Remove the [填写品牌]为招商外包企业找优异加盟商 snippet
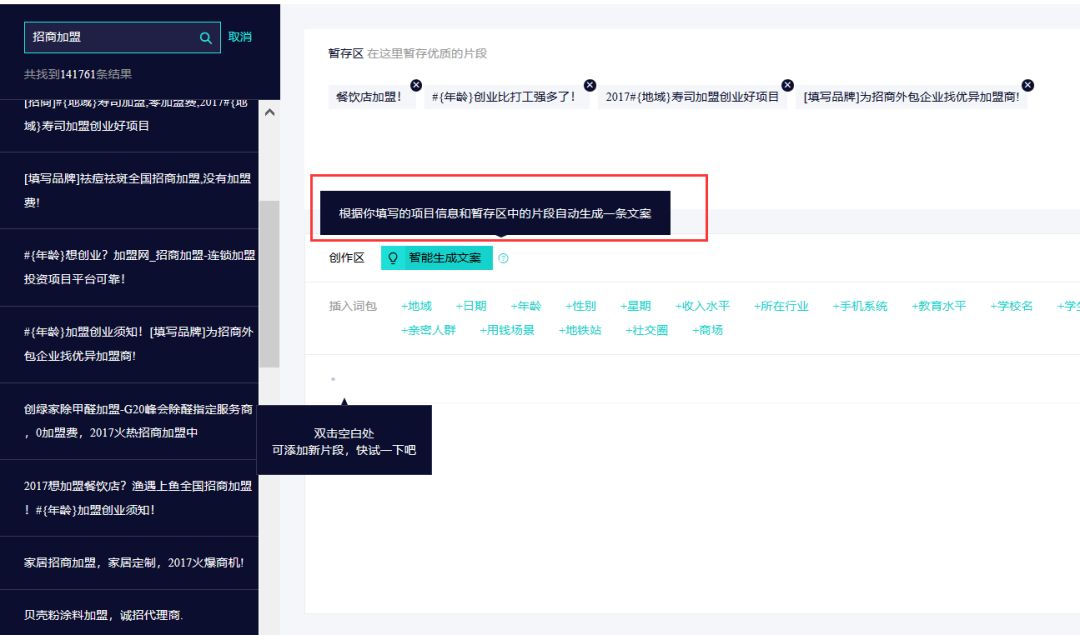The image size is (1080, 635). pyautogui.click(x=1028, y=85)
